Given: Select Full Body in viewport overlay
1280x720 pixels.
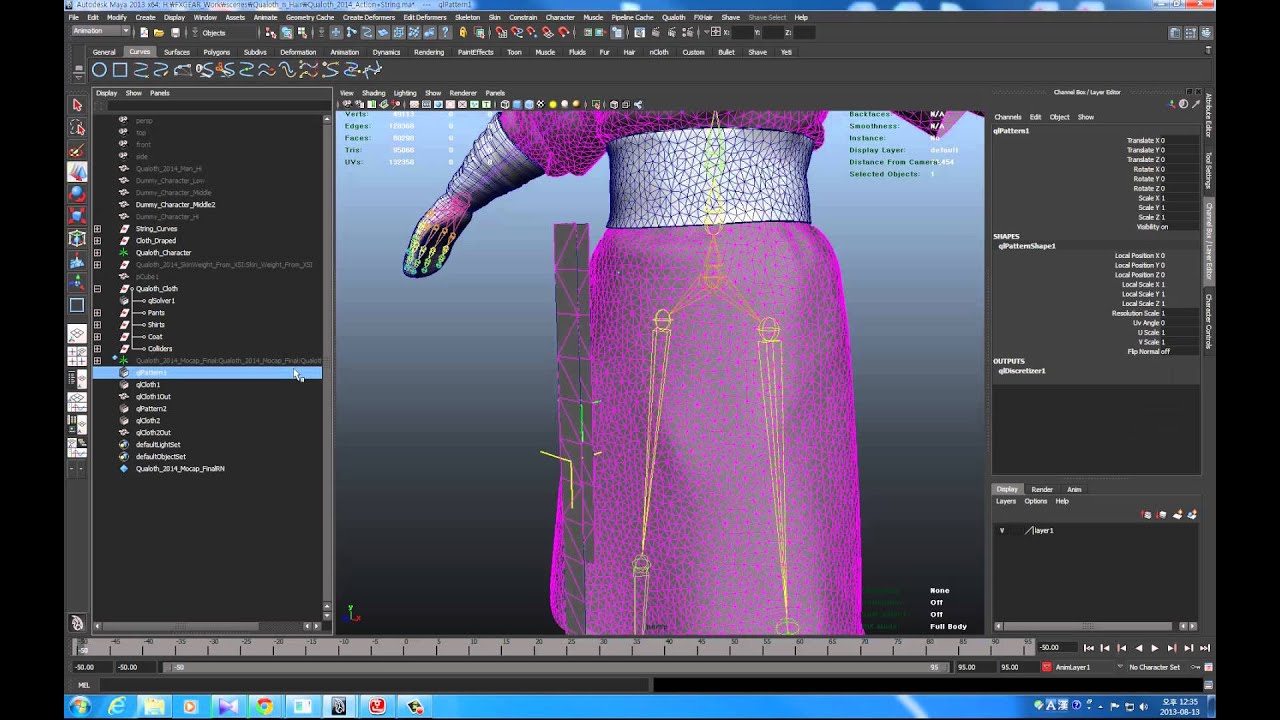Looking at the screenshot, I should click(947, 626).
